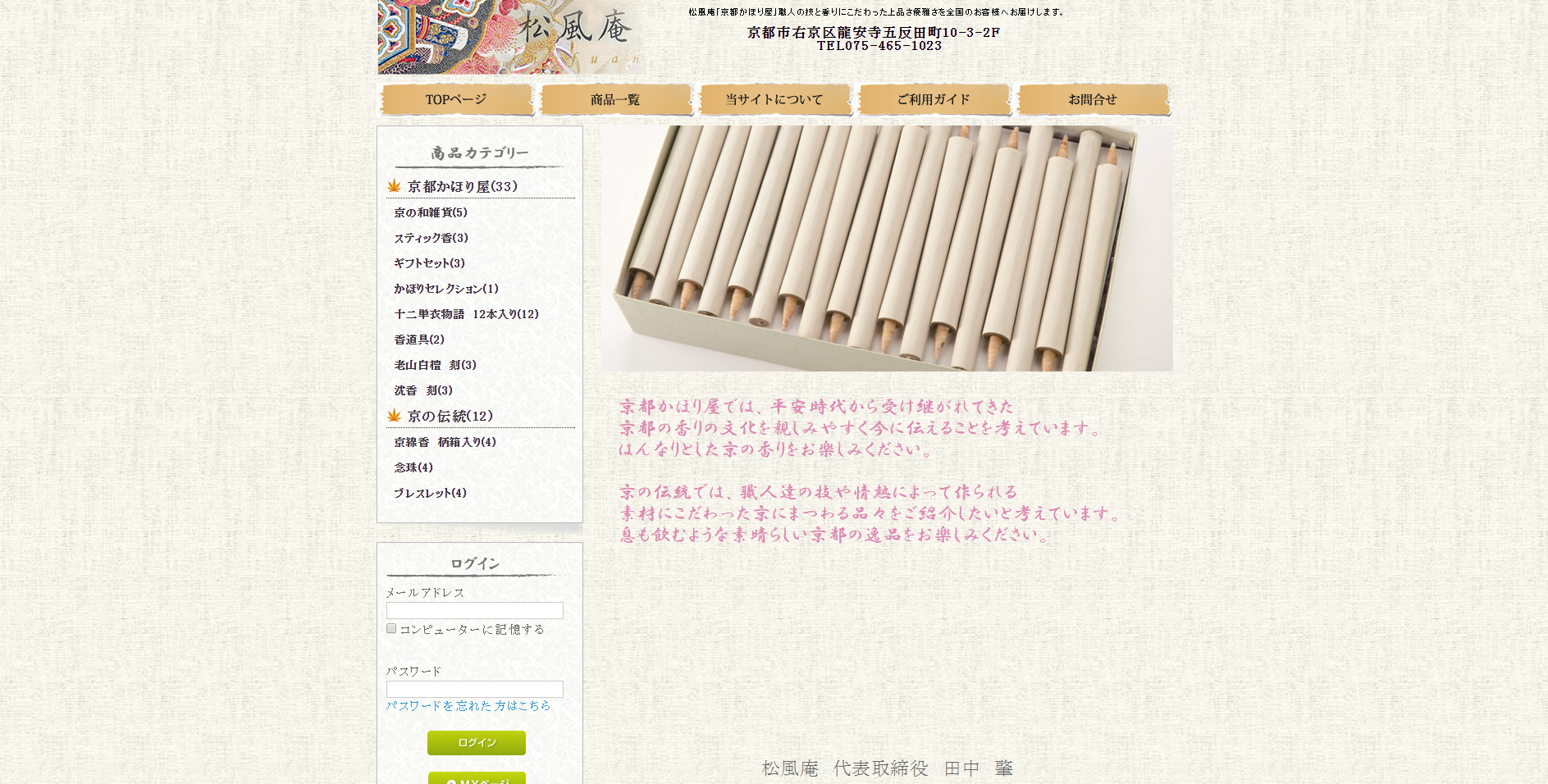Click the maple leaf beside 京の伝統(12)
The image size is (1548, 784).
tap(394, 415)
